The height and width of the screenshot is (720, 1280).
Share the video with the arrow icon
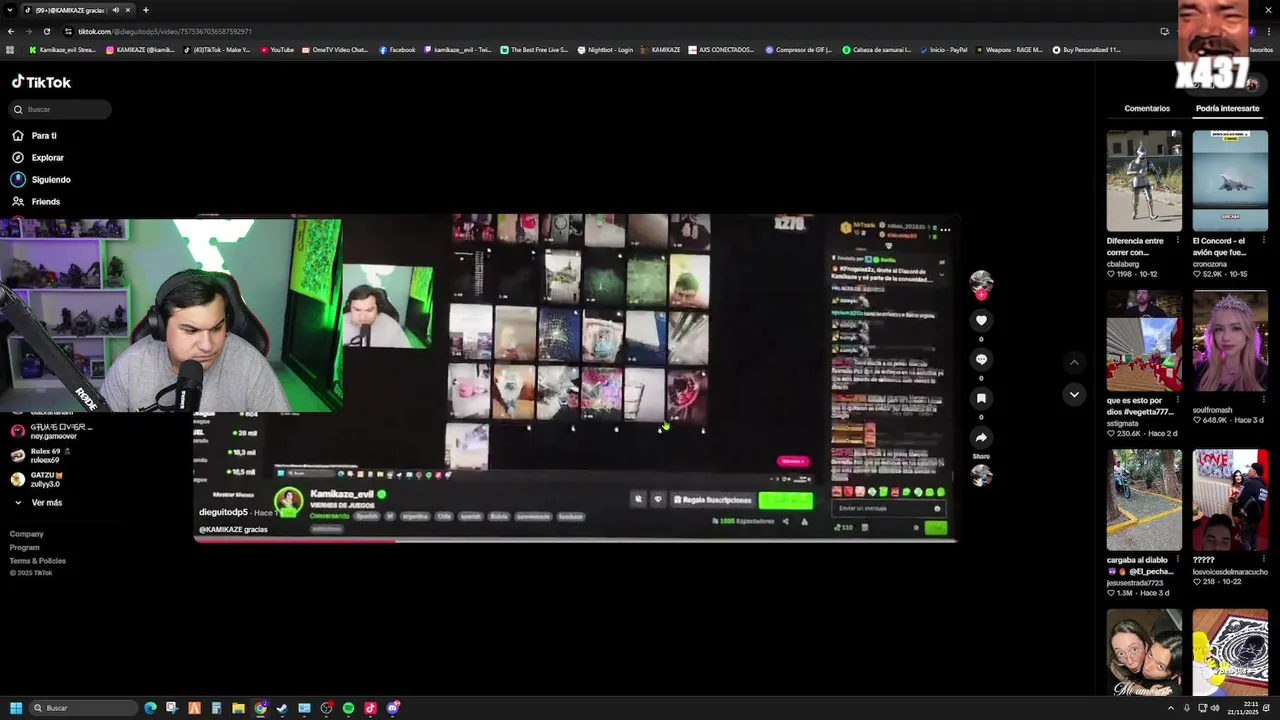(981, 437)
